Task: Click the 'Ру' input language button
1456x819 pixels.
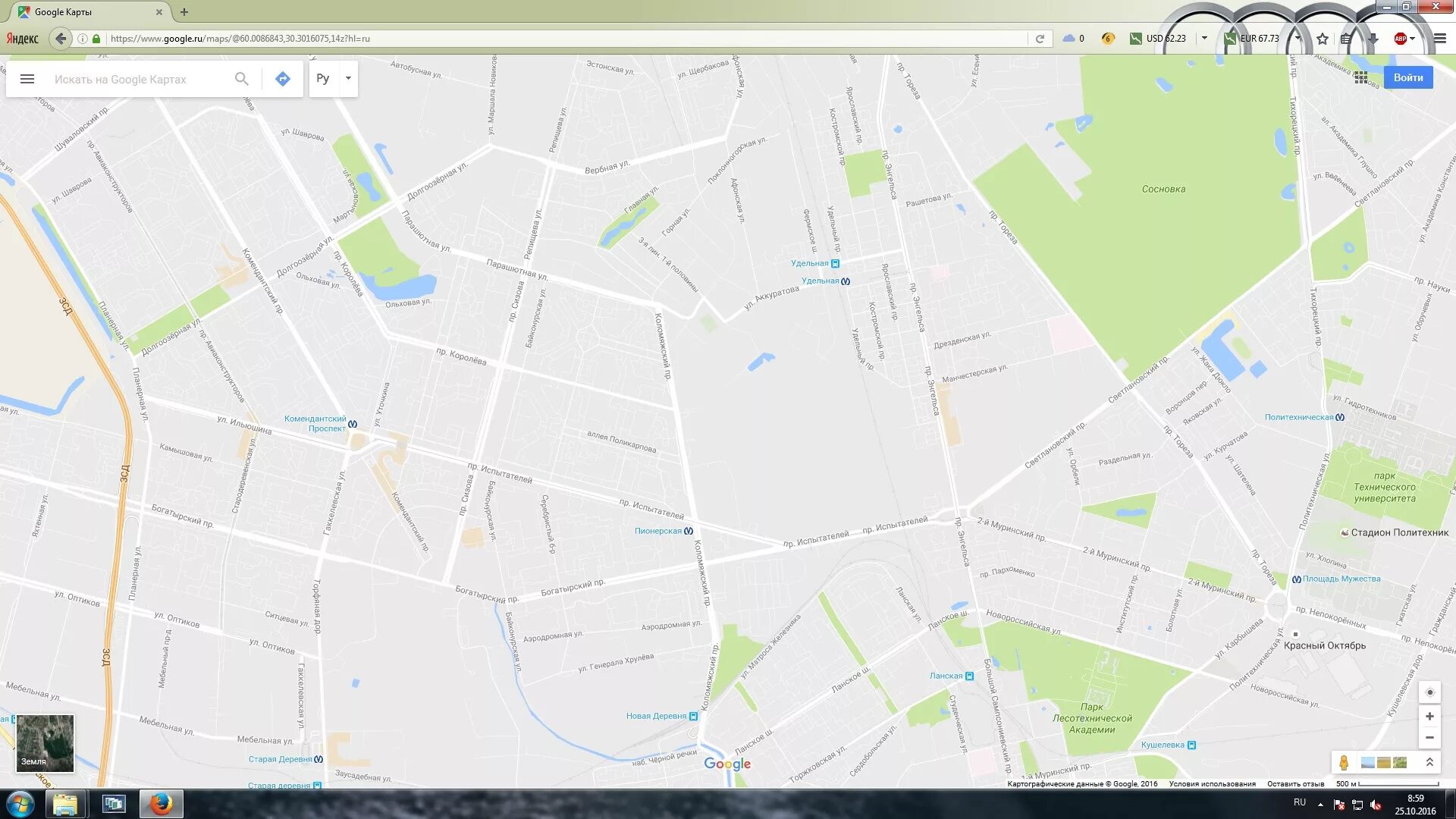Action: coord(323,78)
